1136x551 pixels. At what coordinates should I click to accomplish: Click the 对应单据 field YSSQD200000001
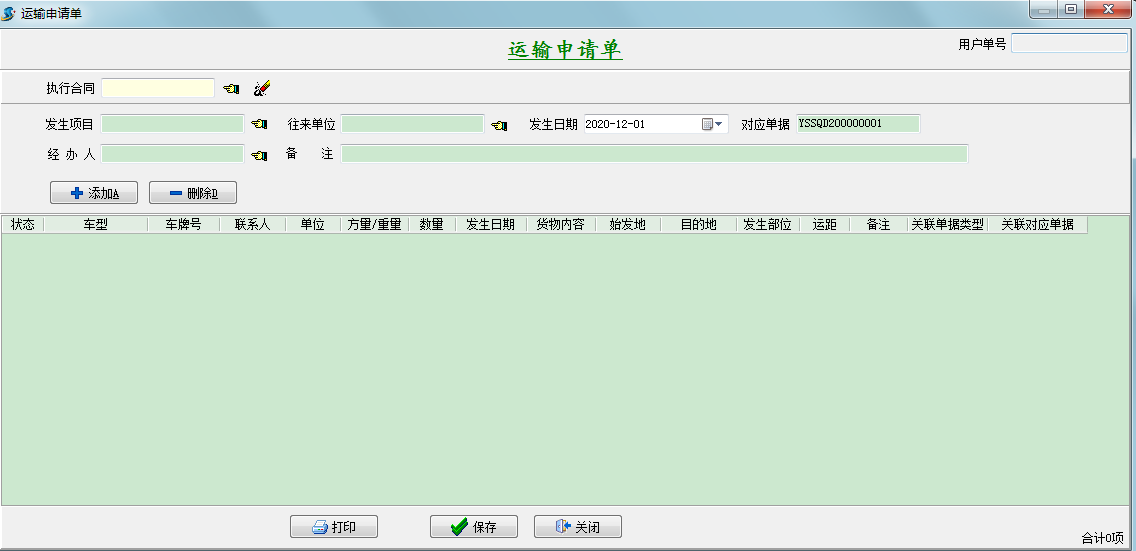pyautogui.click(x=858, y=124)
